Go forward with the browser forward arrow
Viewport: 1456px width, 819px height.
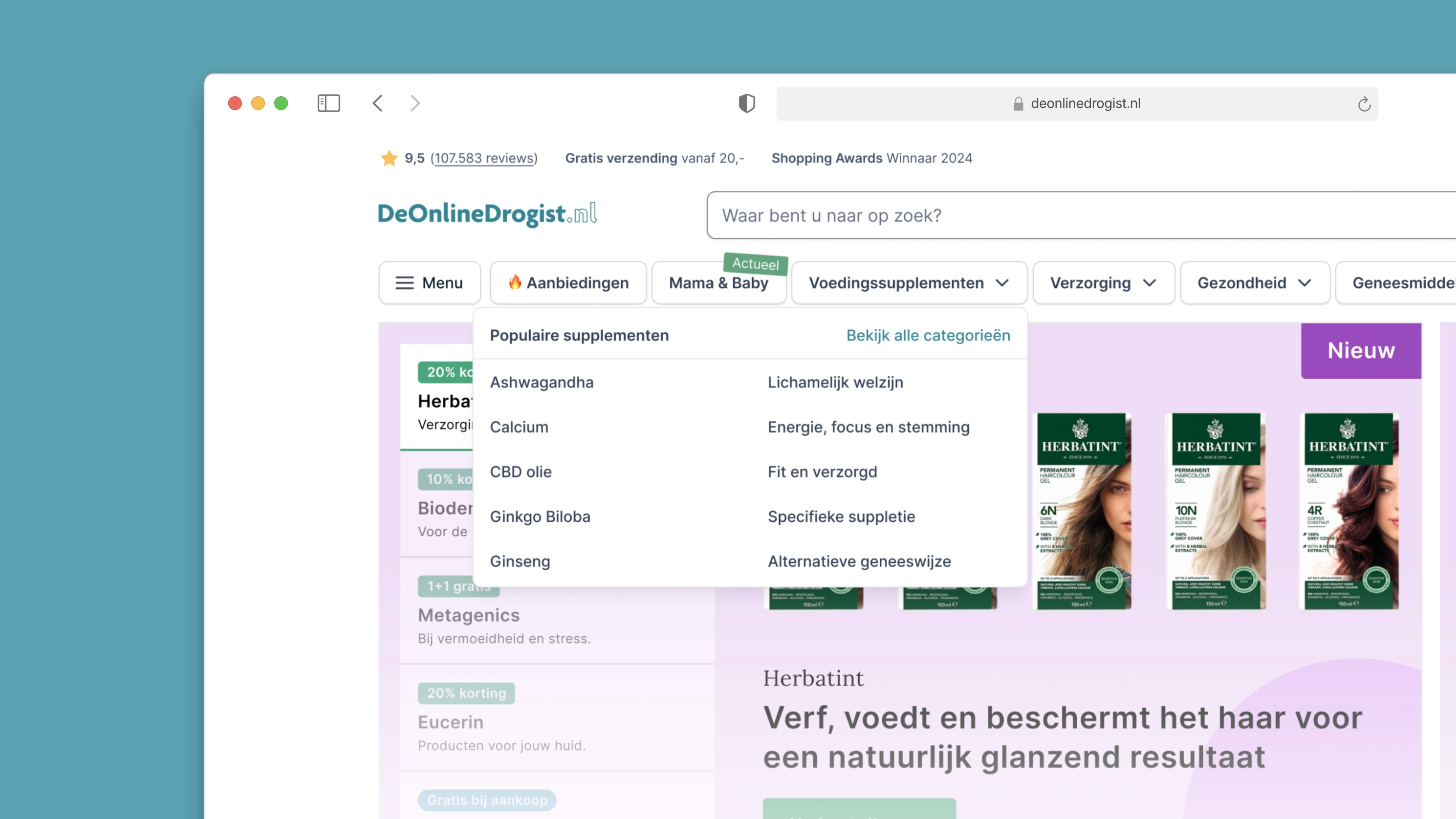(x=415, y=103)
